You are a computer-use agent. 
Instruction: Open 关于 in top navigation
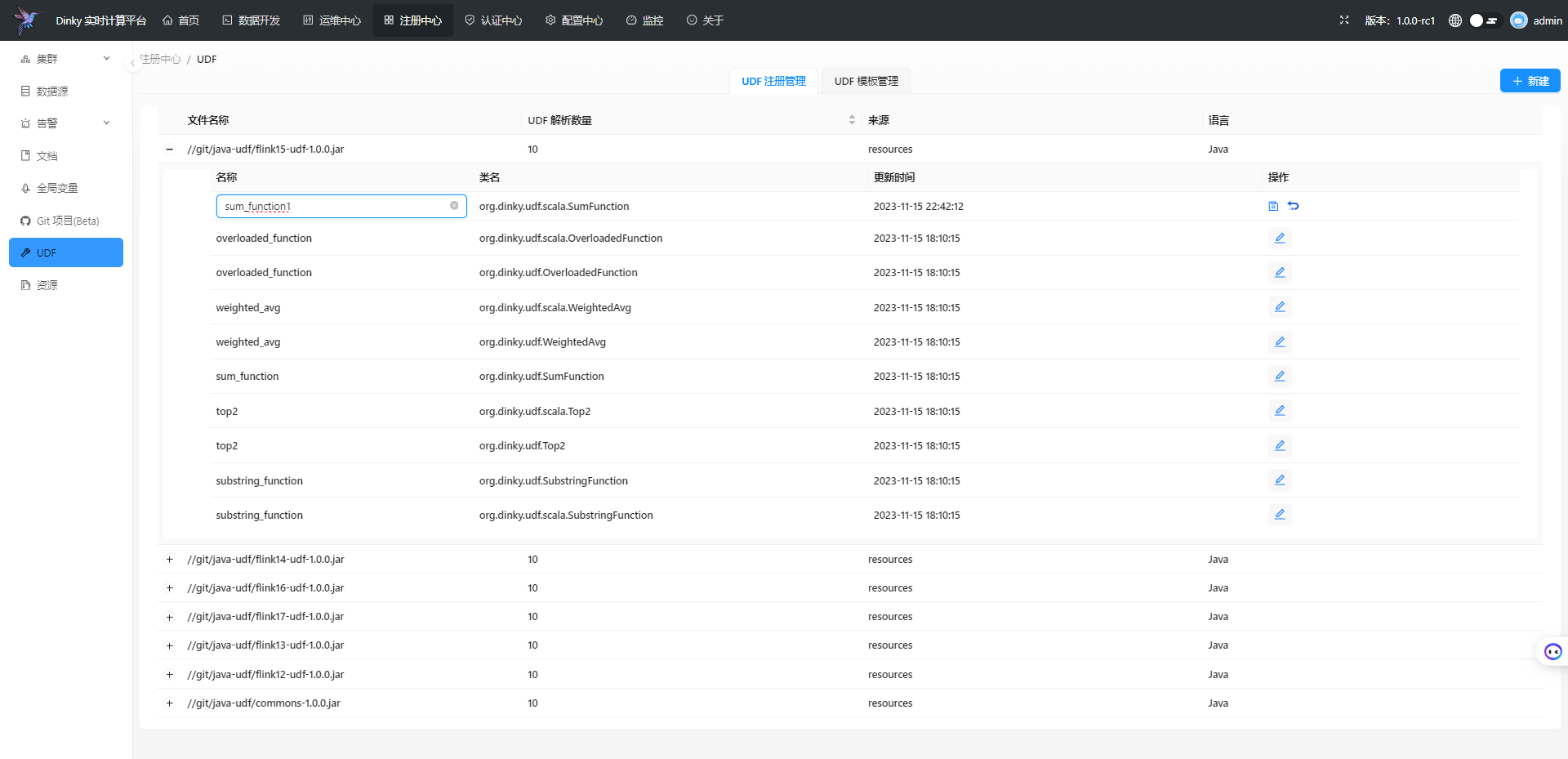tap(705, 20)
